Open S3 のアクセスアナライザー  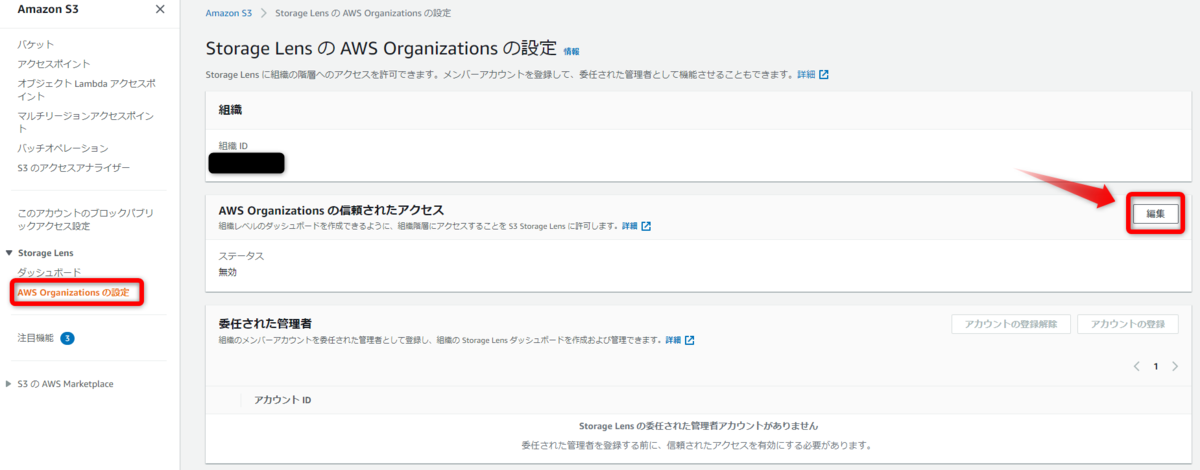point(74,167)
